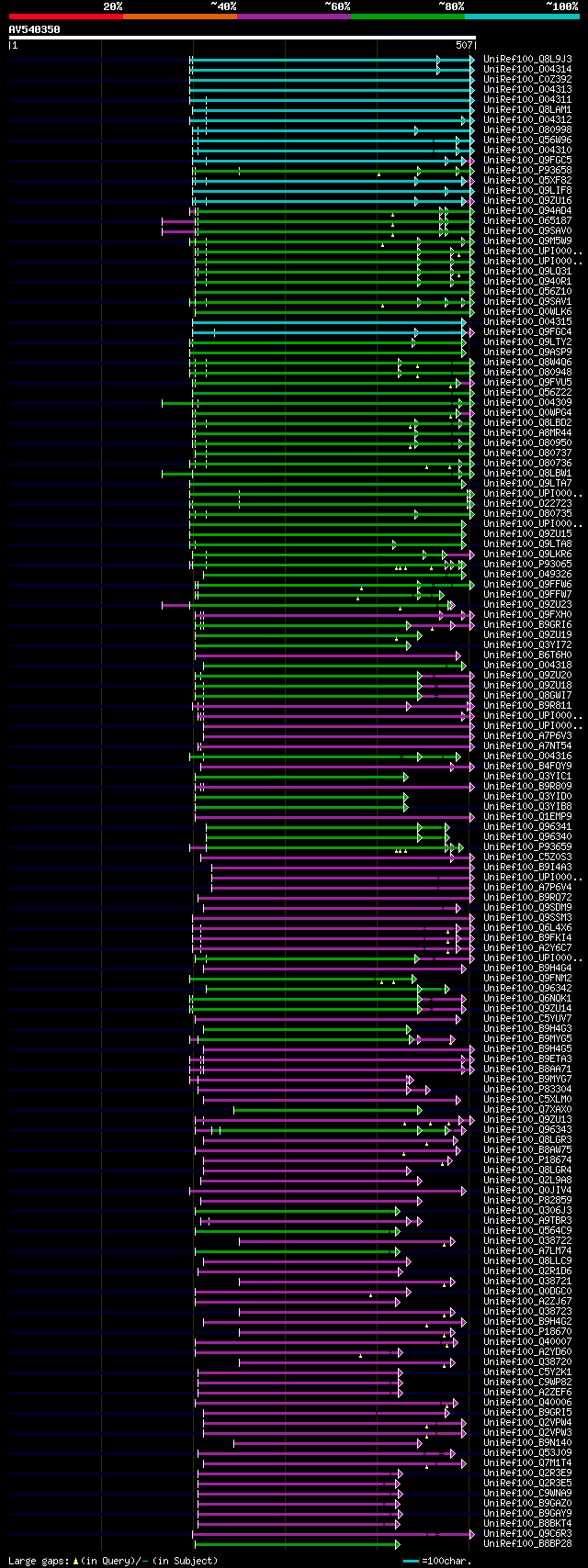The image size is (588, 1568).
Task: Select the UniRef100_P93659 label
Action: (527, 846)
